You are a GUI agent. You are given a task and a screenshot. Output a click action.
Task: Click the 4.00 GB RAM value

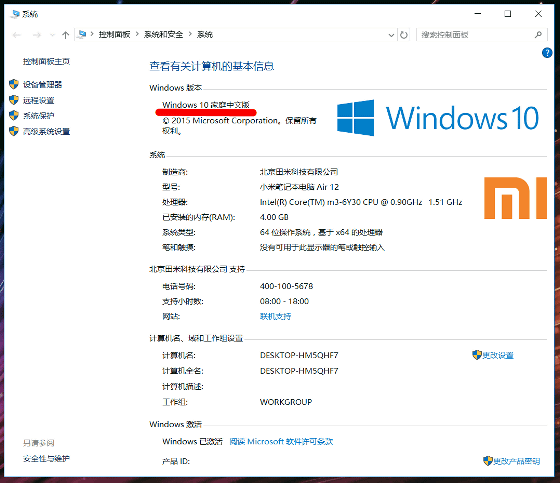point(274,217)
